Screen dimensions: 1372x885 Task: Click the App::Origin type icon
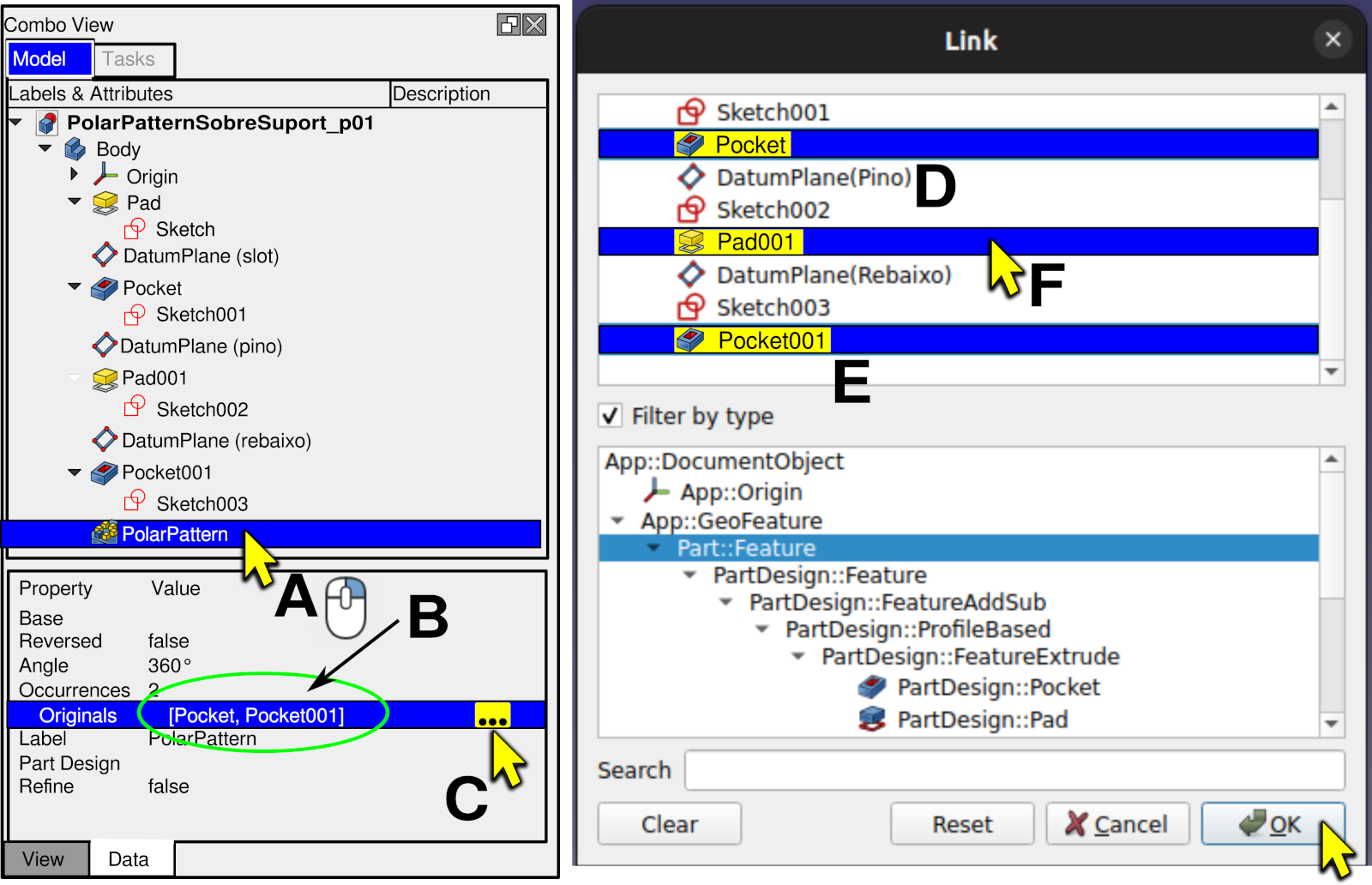coord(657,491)
